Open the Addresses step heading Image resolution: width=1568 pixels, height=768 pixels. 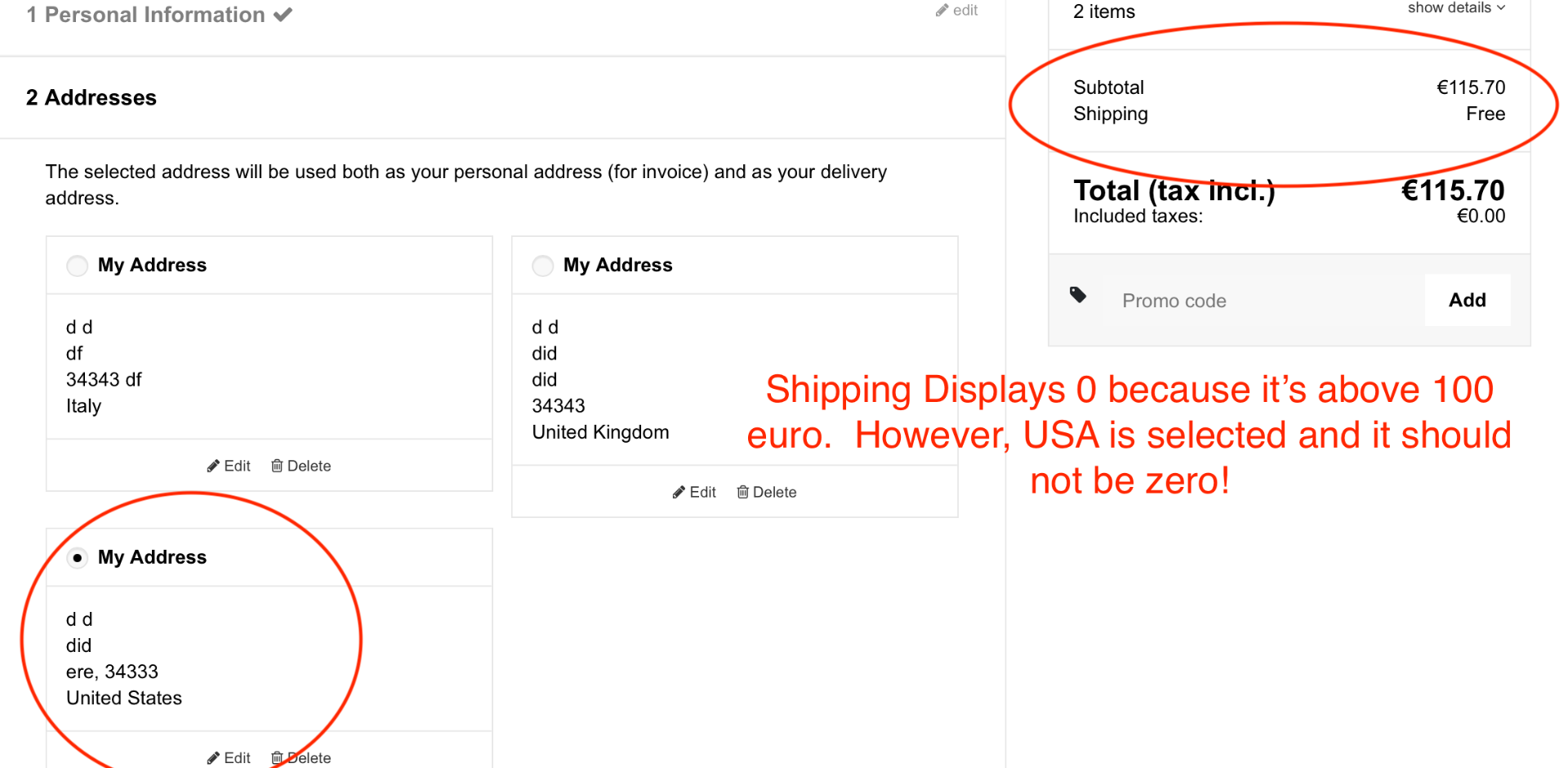click(x=91, y=98)
